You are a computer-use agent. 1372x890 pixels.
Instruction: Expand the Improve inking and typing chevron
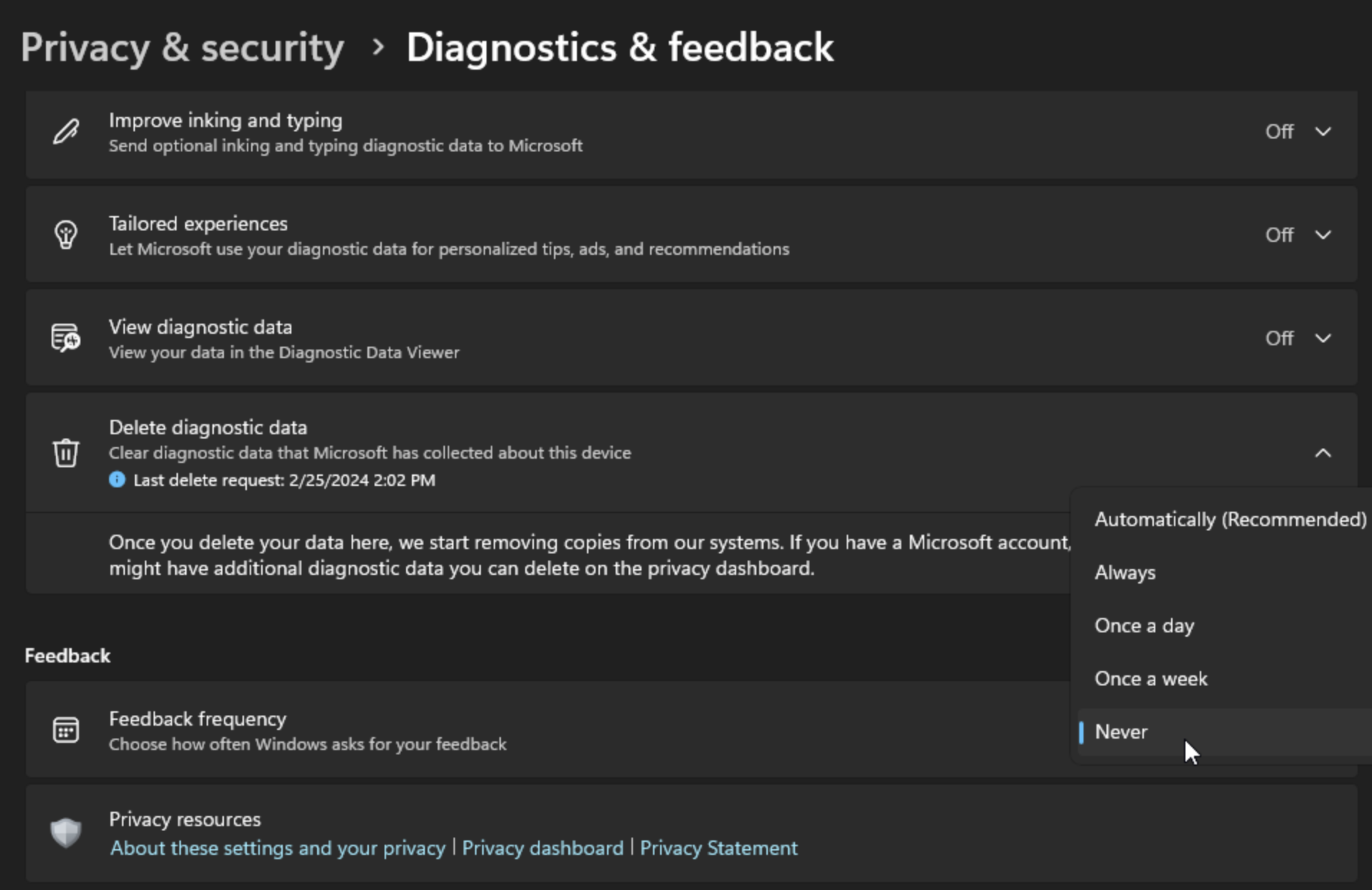point(1323,132)
